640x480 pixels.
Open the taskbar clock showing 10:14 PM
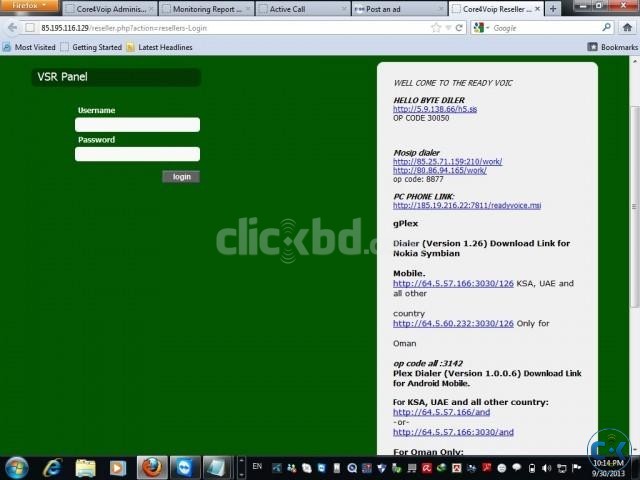click(608, 468)
